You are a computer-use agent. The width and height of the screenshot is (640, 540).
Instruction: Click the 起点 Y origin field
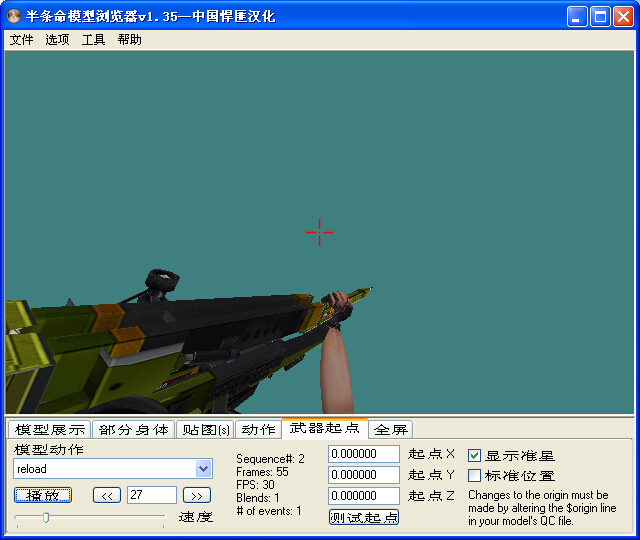click(364, 475)
